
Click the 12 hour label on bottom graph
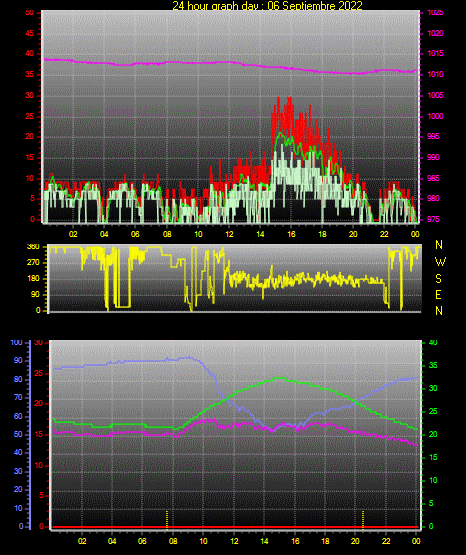point(234,541)
